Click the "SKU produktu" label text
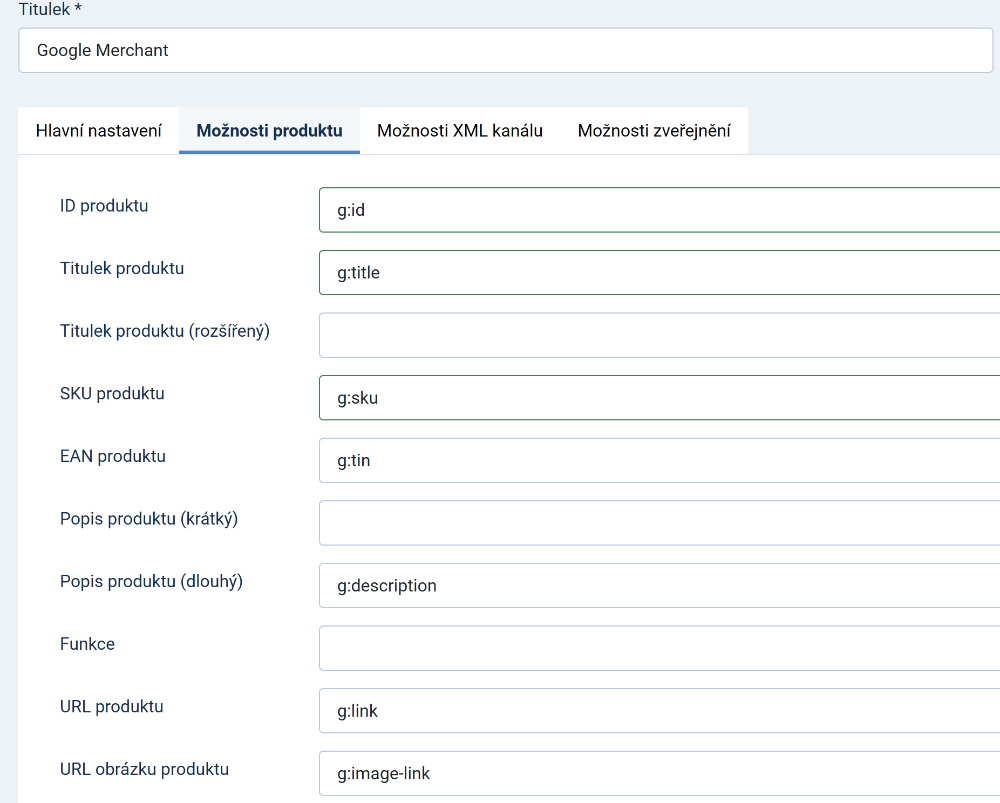 (112, 394)
